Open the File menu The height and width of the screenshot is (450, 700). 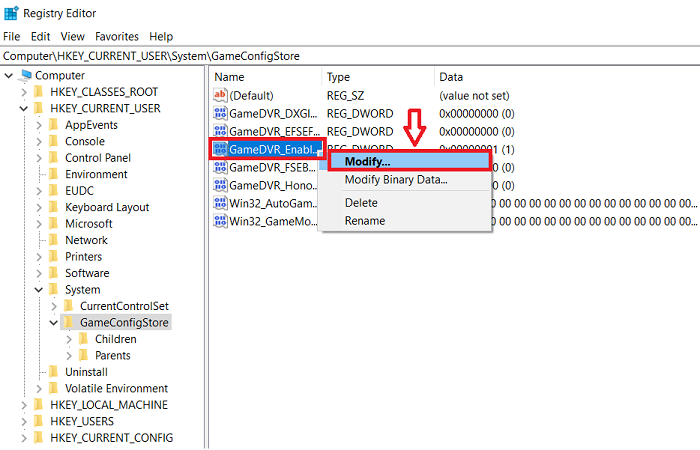coord(12,37)
